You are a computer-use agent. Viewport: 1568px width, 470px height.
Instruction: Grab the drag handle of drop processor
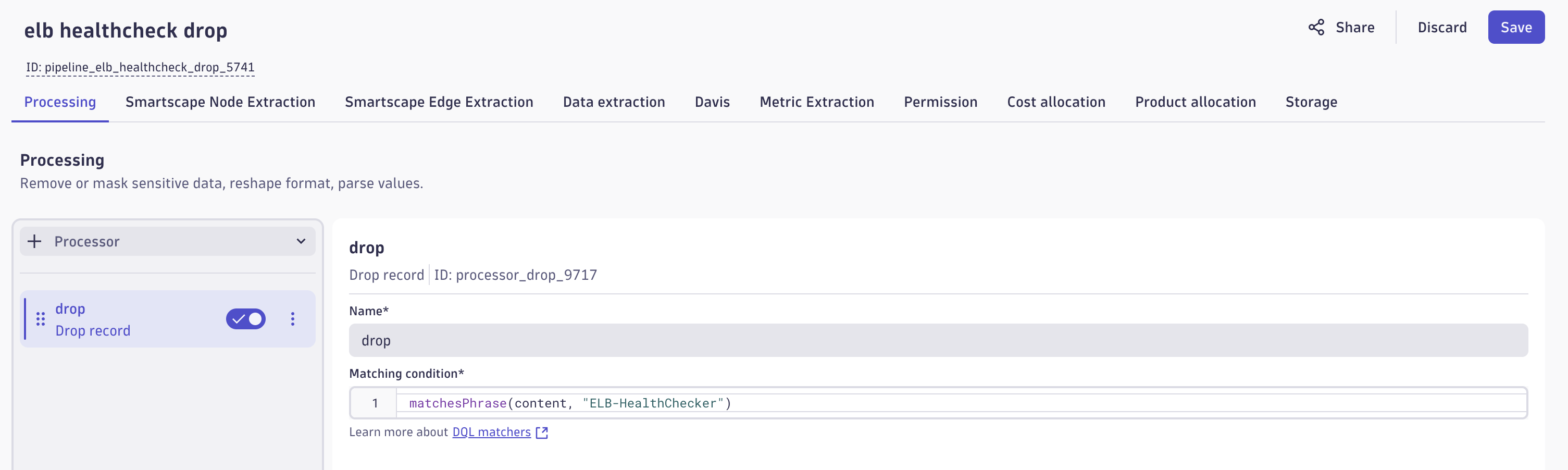coord(40,319)
